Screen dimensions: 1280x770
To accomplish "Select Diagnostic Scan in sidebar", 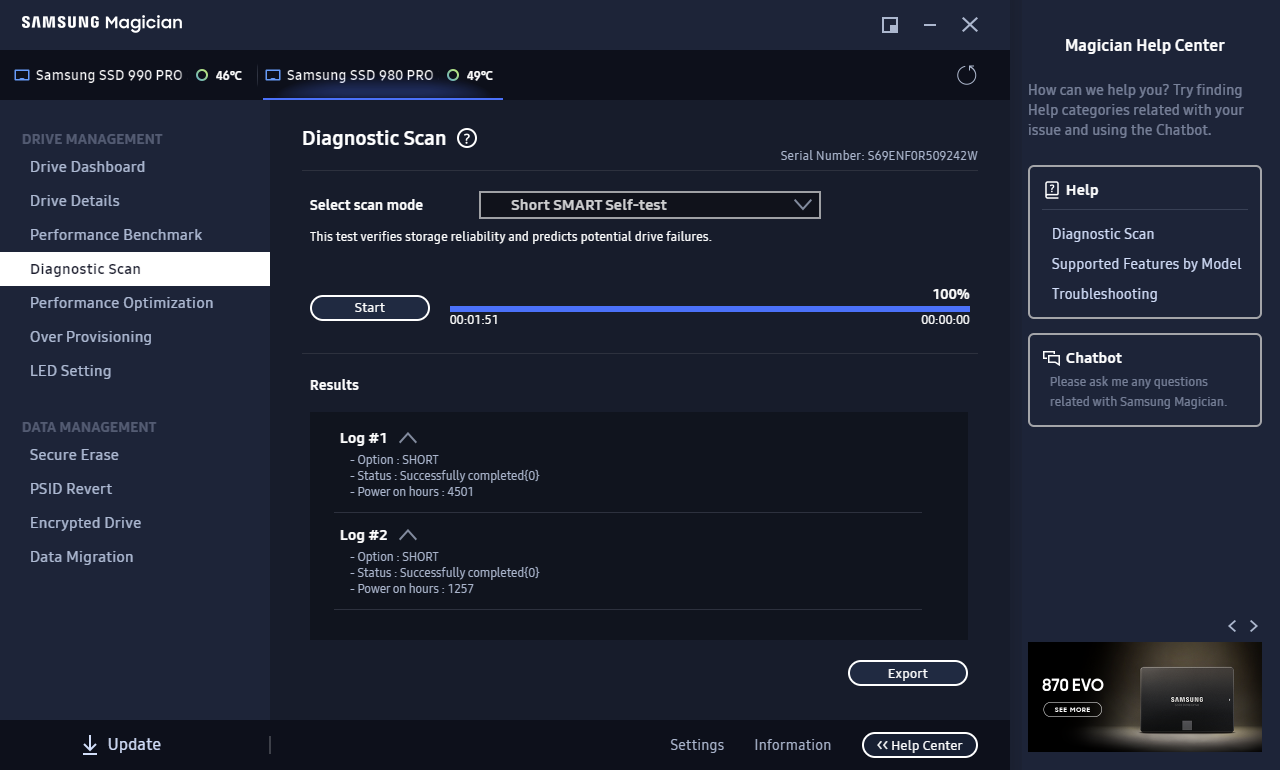I will 135,269.
